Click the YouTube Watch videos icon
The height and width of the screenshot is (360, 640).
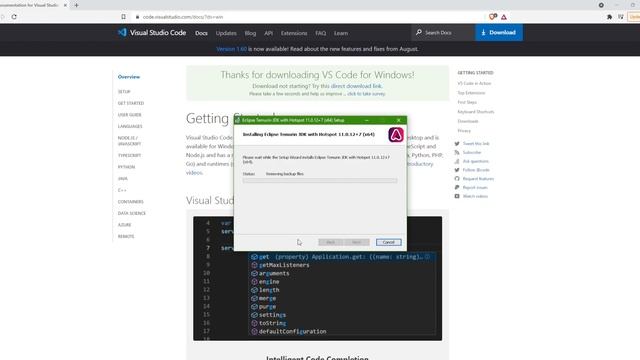(x=457, y=196)
